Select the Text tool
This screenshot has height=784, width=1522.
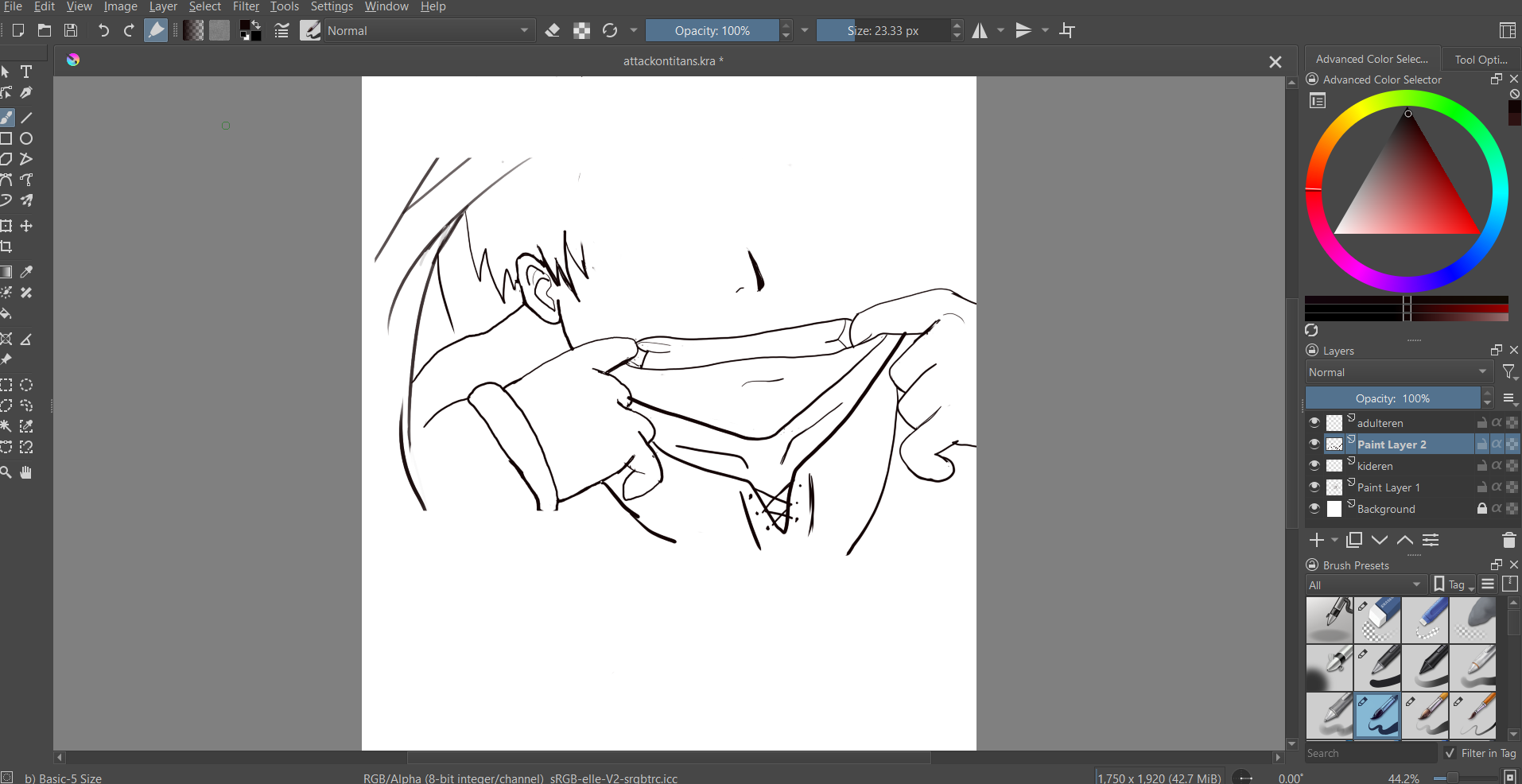(x=26, y=72)
